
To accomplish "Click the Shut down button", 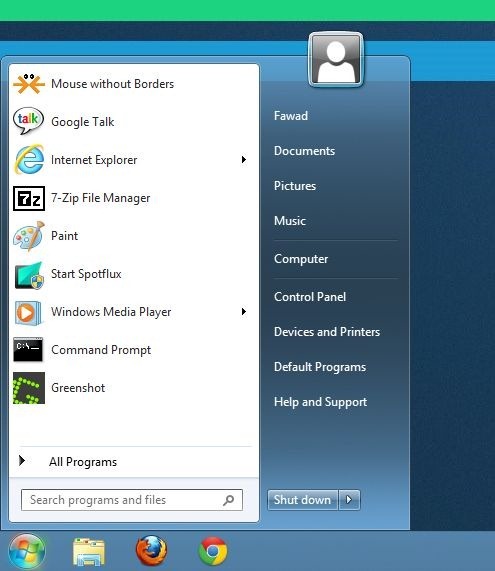I will click(x=302, y=500).
